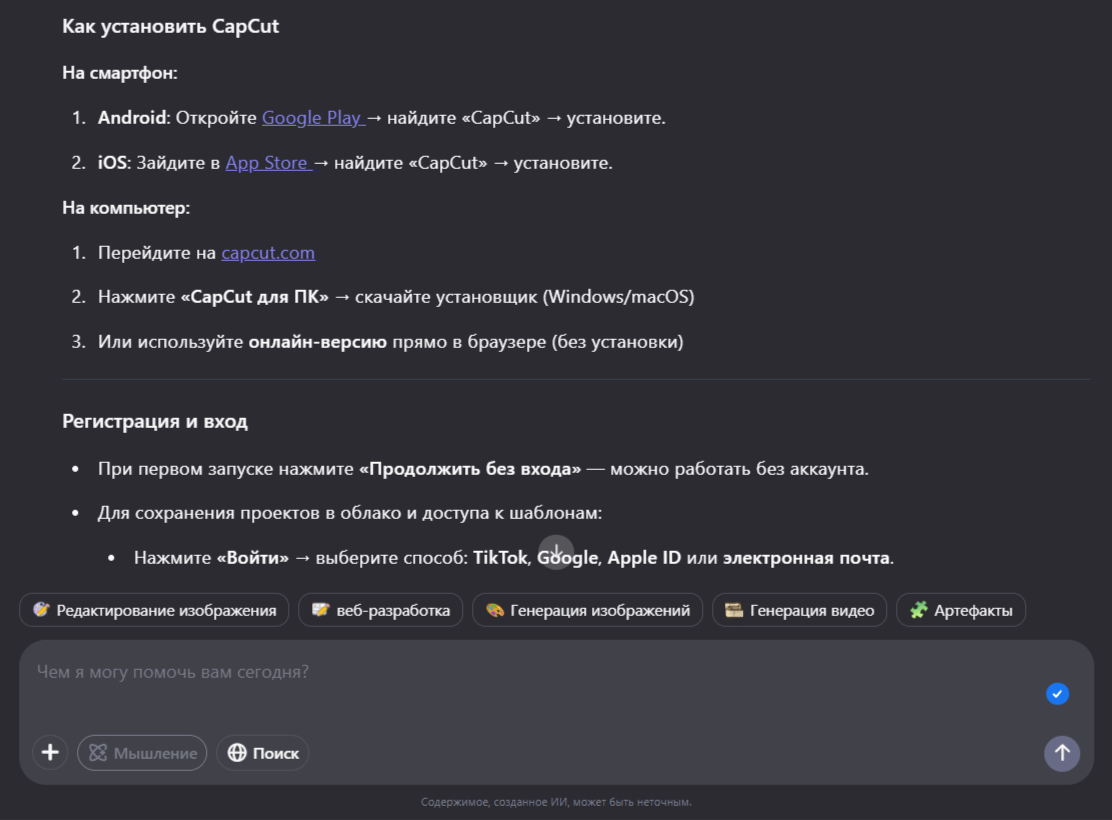Screen dimensions: 1112x820
Task: Click the Для сохранения проектов в облако line
Action: tap(350, 513)
